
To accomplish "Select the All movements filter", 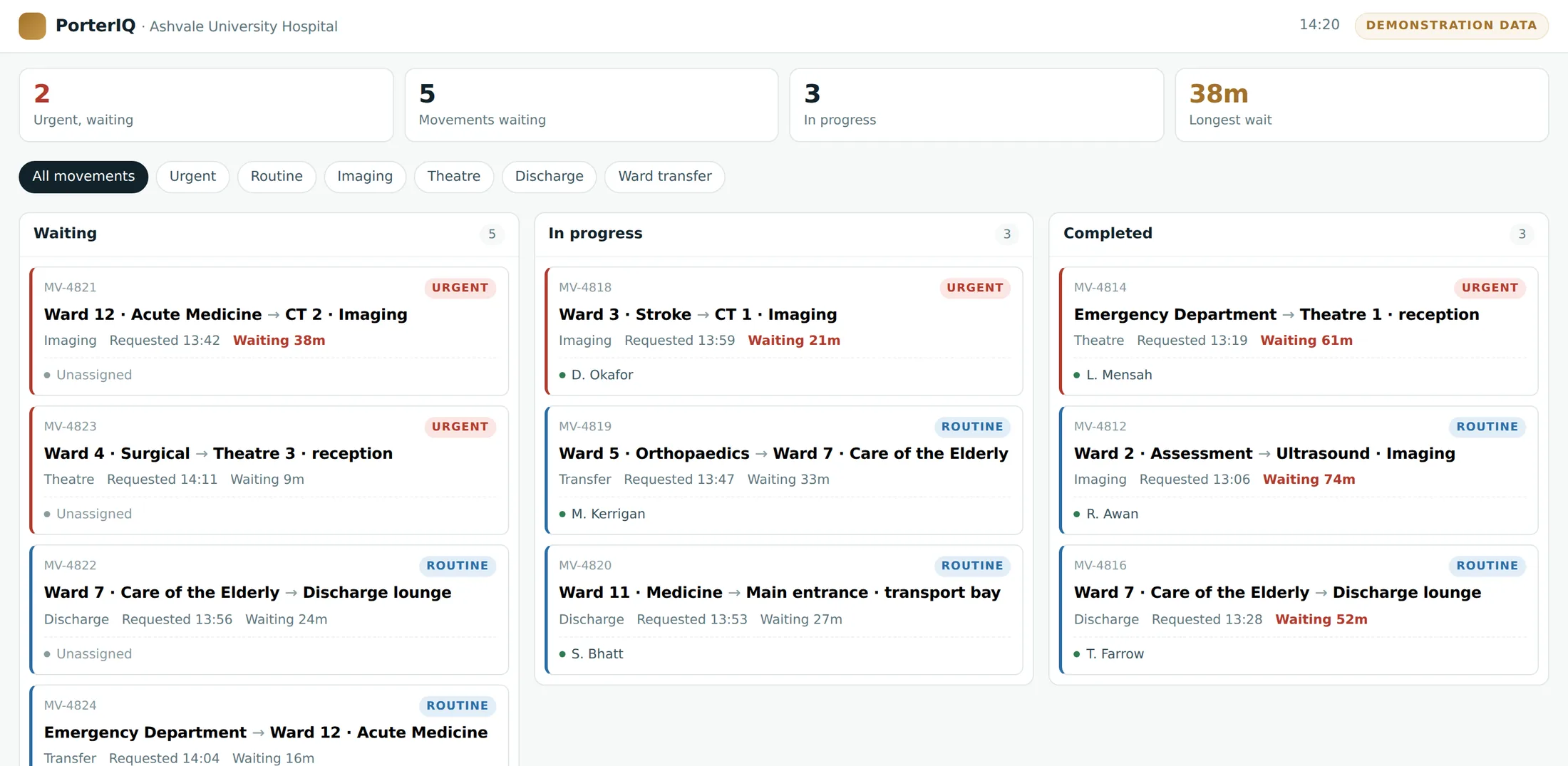I will pos(83,177).
